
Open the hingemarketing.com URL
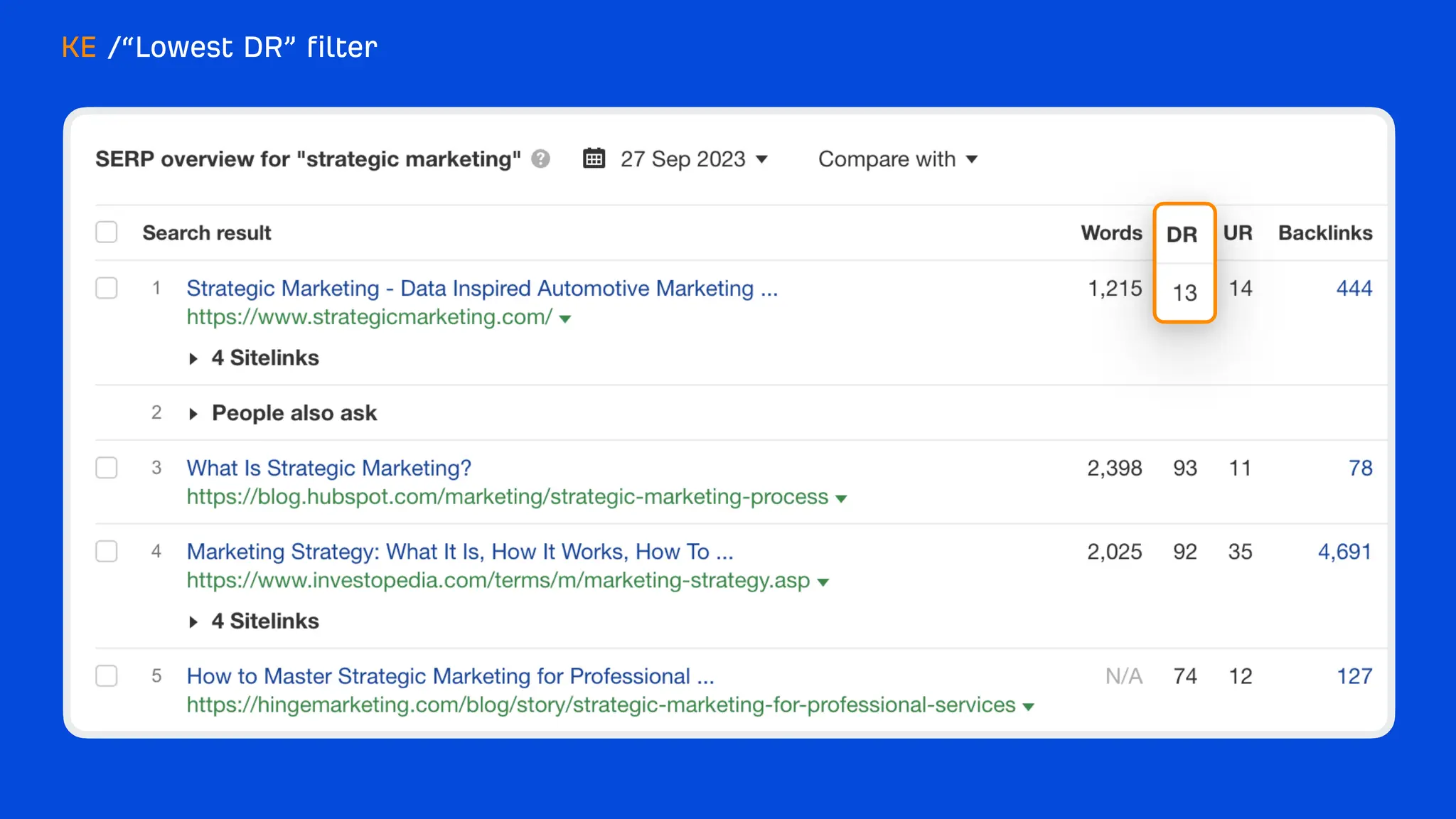[601, 705]
